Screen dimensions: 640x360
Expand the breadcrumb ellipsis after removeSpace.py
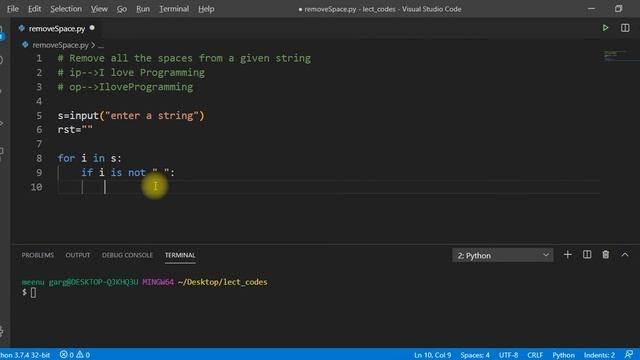(101, 45)
